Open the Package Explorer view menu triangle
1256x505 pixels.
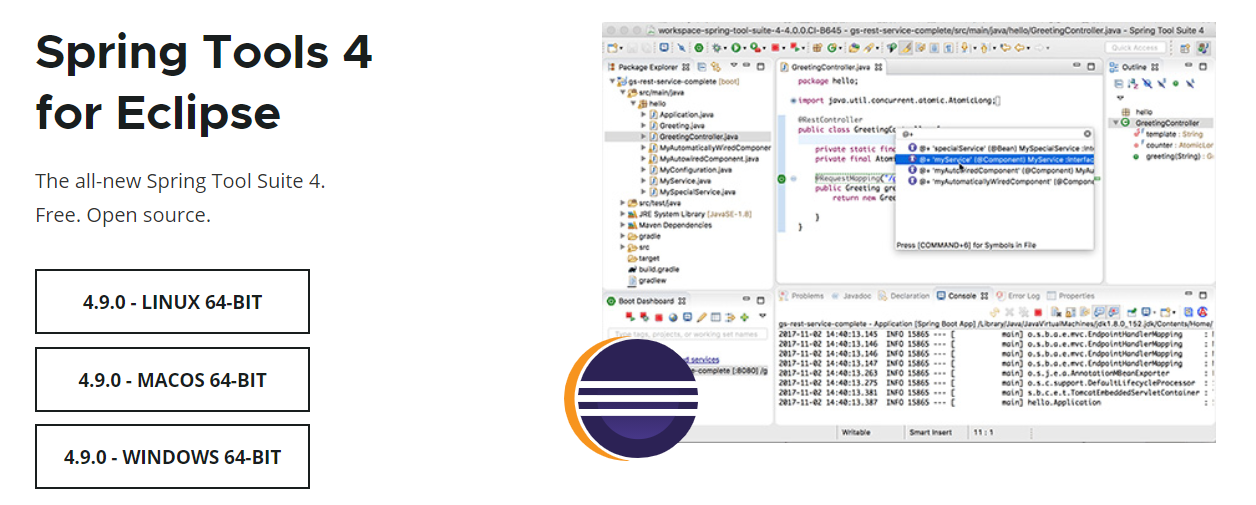[x=733, y=66]
